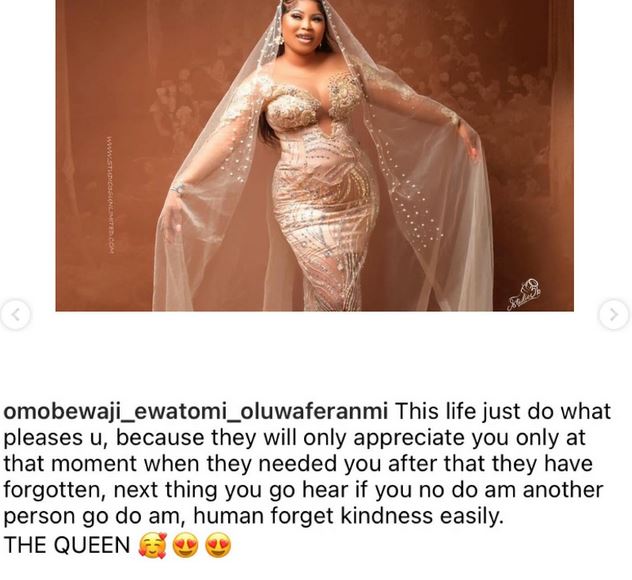
Task: Click the caption line starting "pleases u, because"
Action: click(294, 439)
